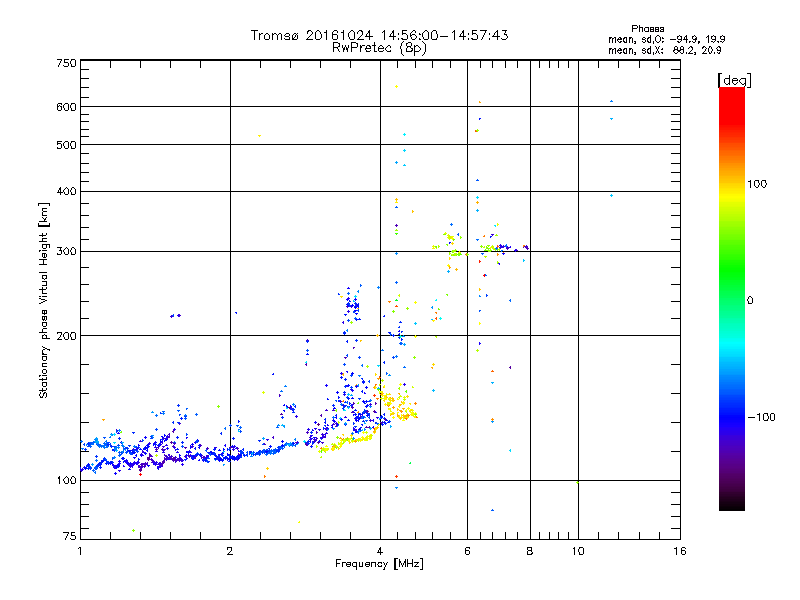Click the y-axis label "750"

tap(66, 63)
